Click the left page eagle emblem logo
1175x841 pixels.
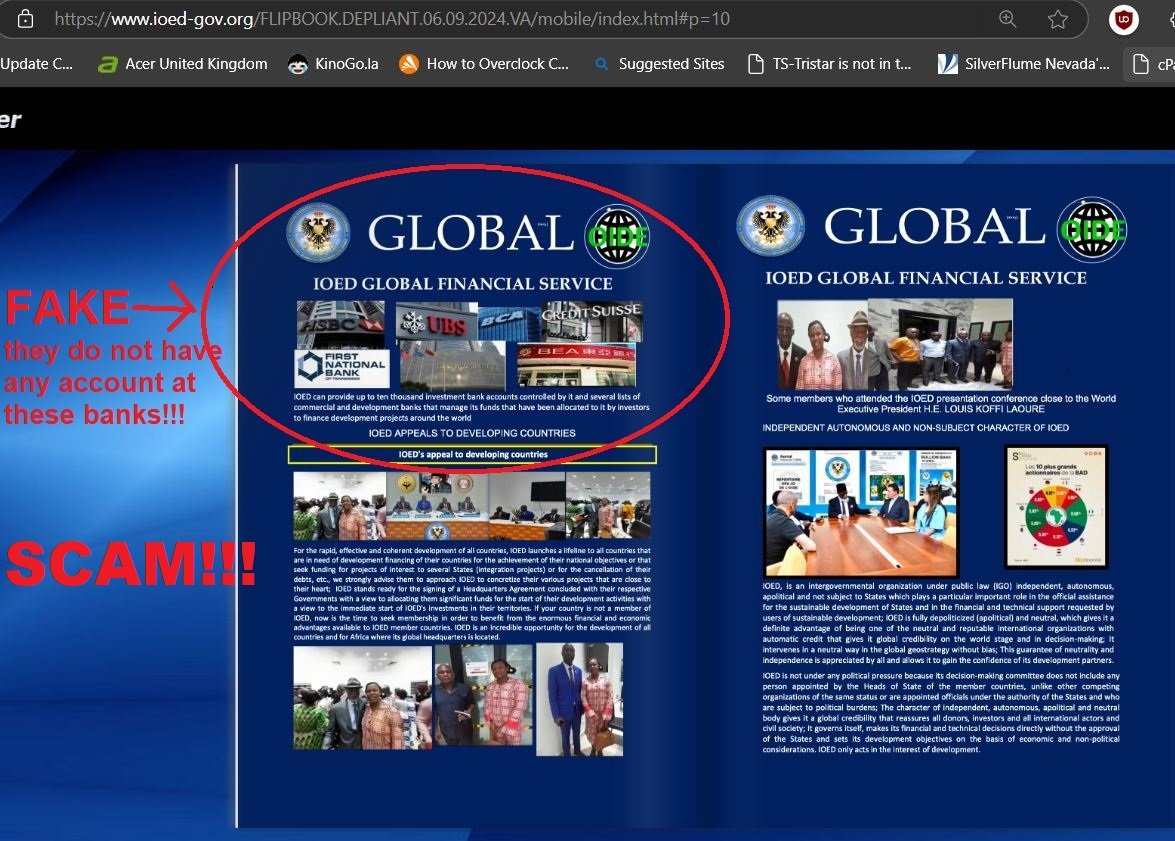318,232
